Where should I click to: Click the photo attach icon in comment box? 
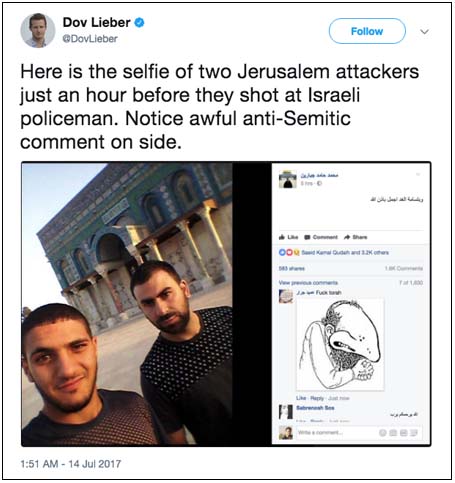tap(393, 433)
